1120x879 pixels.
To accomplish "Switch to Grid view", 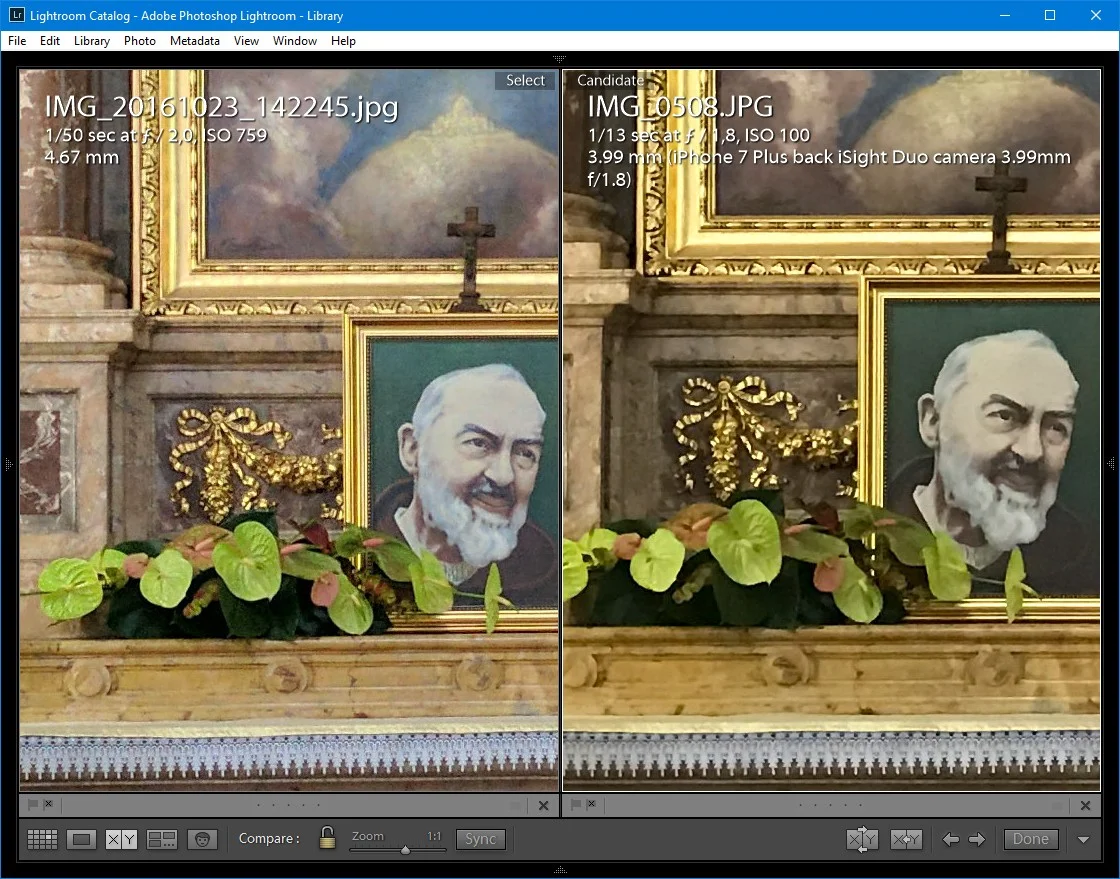I will pyautogui.click(x=42, y=839).
